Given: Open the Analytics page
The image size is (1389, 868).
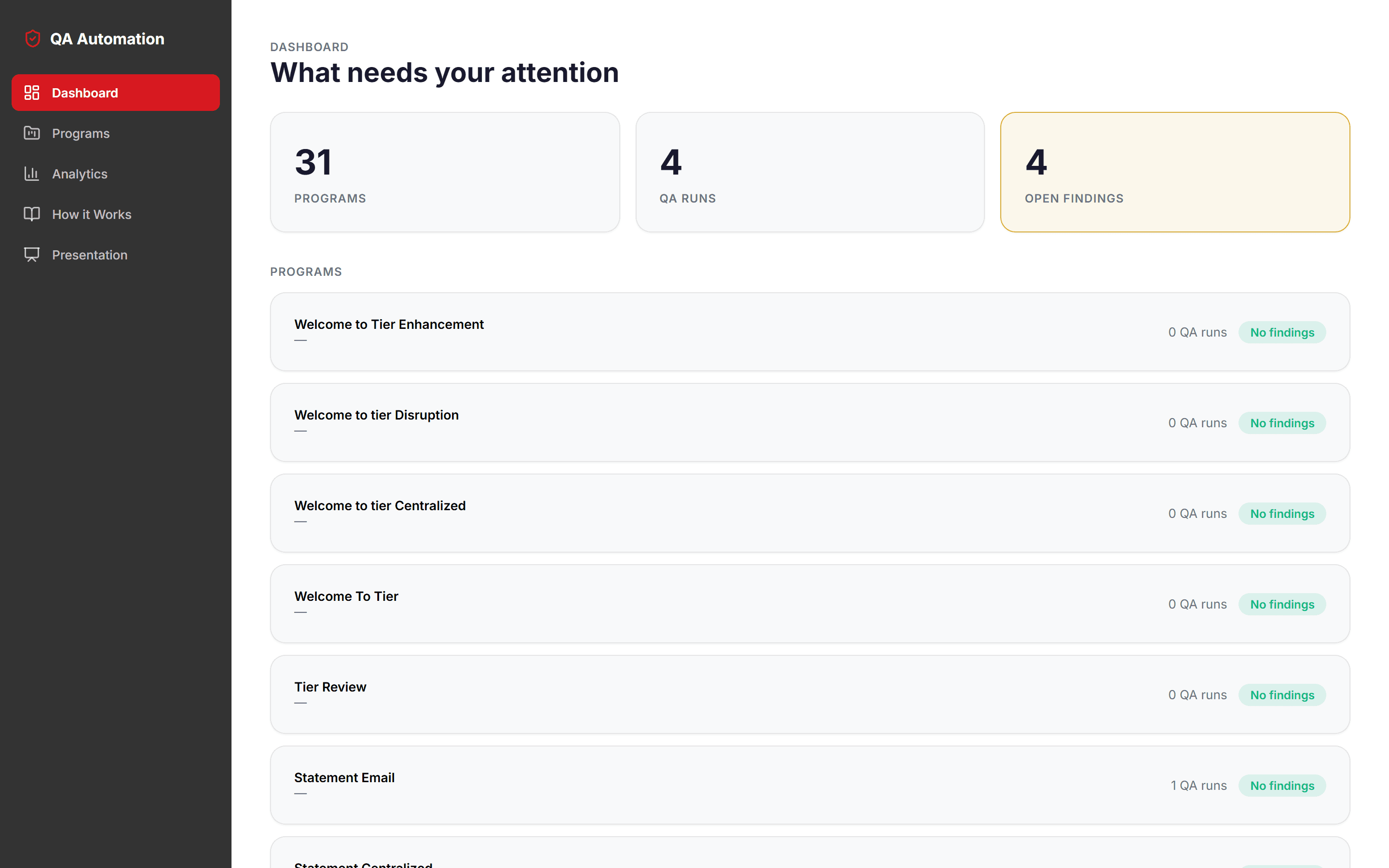Looking at the screenshot, I should point(115,174).
